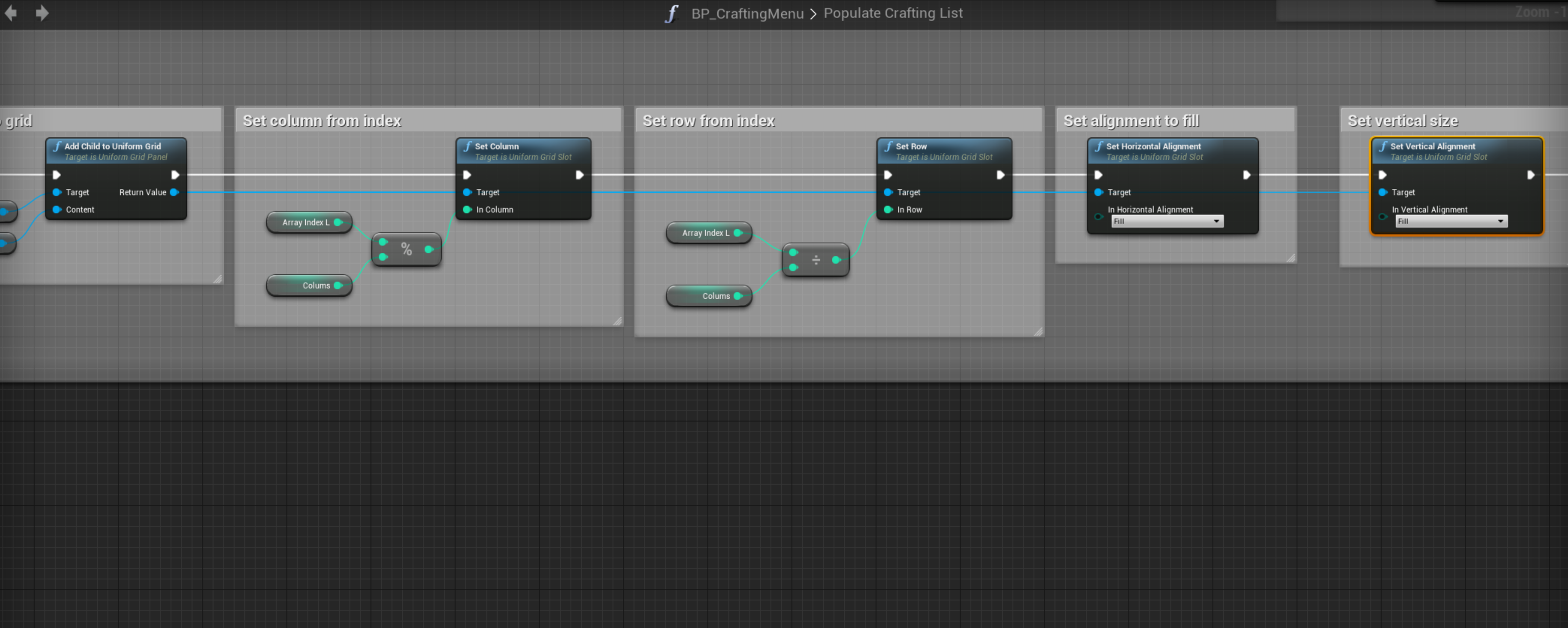The width and height of the screenshot is (1568, 628).
Task: Click the divide operator node
Action: pos(816,261)
